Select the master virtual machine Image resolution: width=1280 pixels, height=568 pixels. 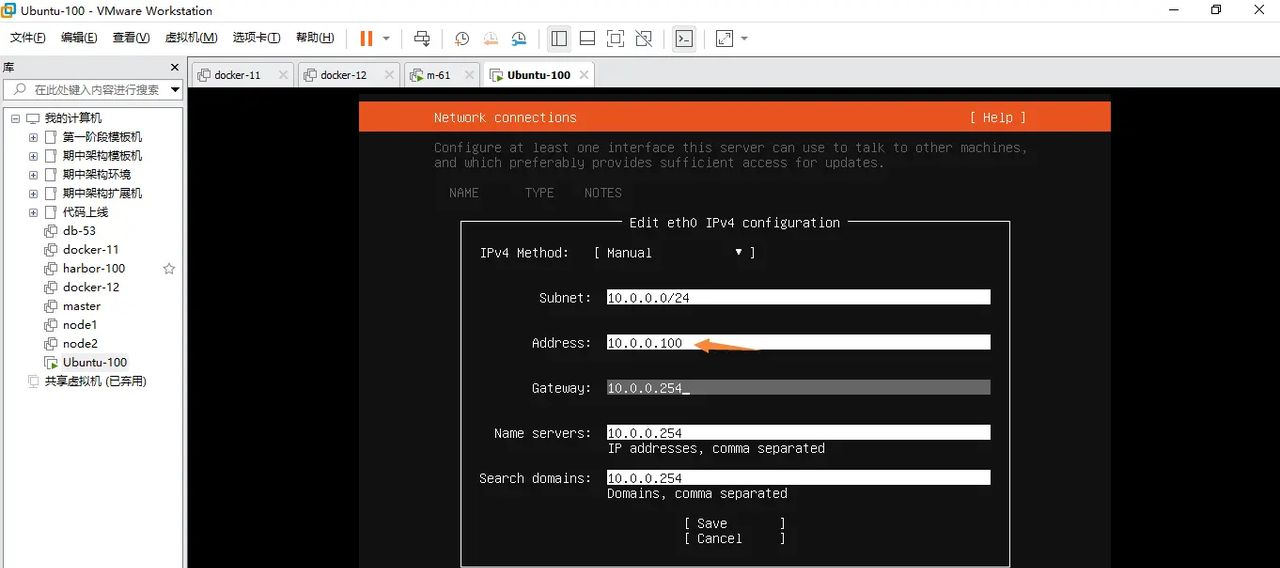point(82,306)
